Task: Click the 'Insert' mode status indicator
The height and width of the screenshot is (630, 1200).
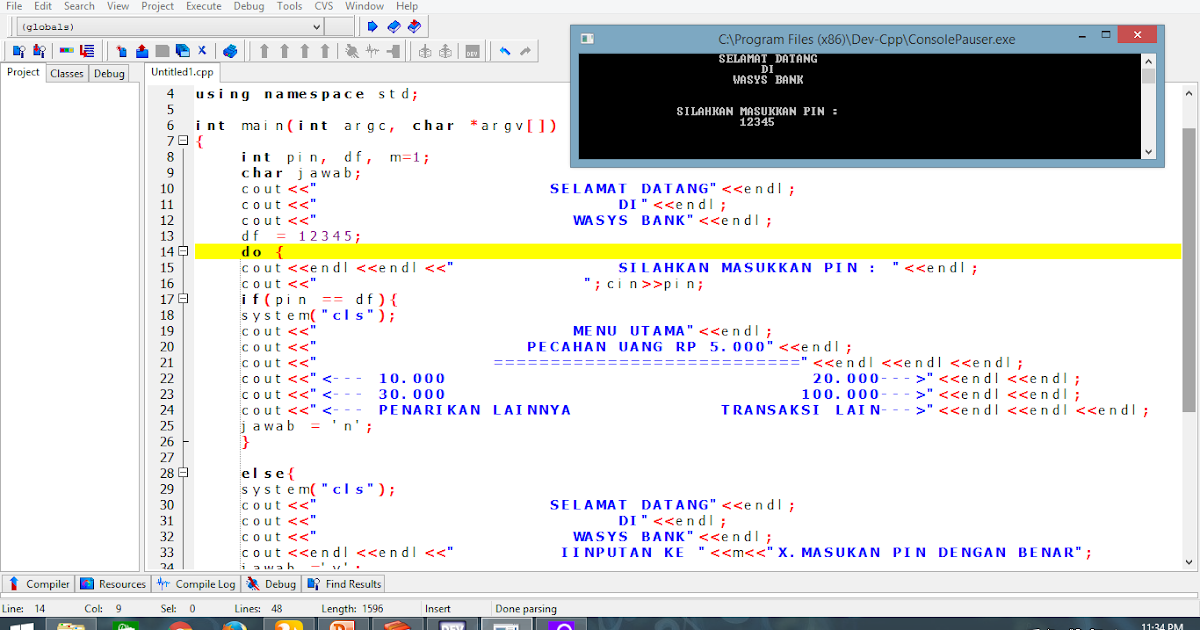Action: coord(438,609)
